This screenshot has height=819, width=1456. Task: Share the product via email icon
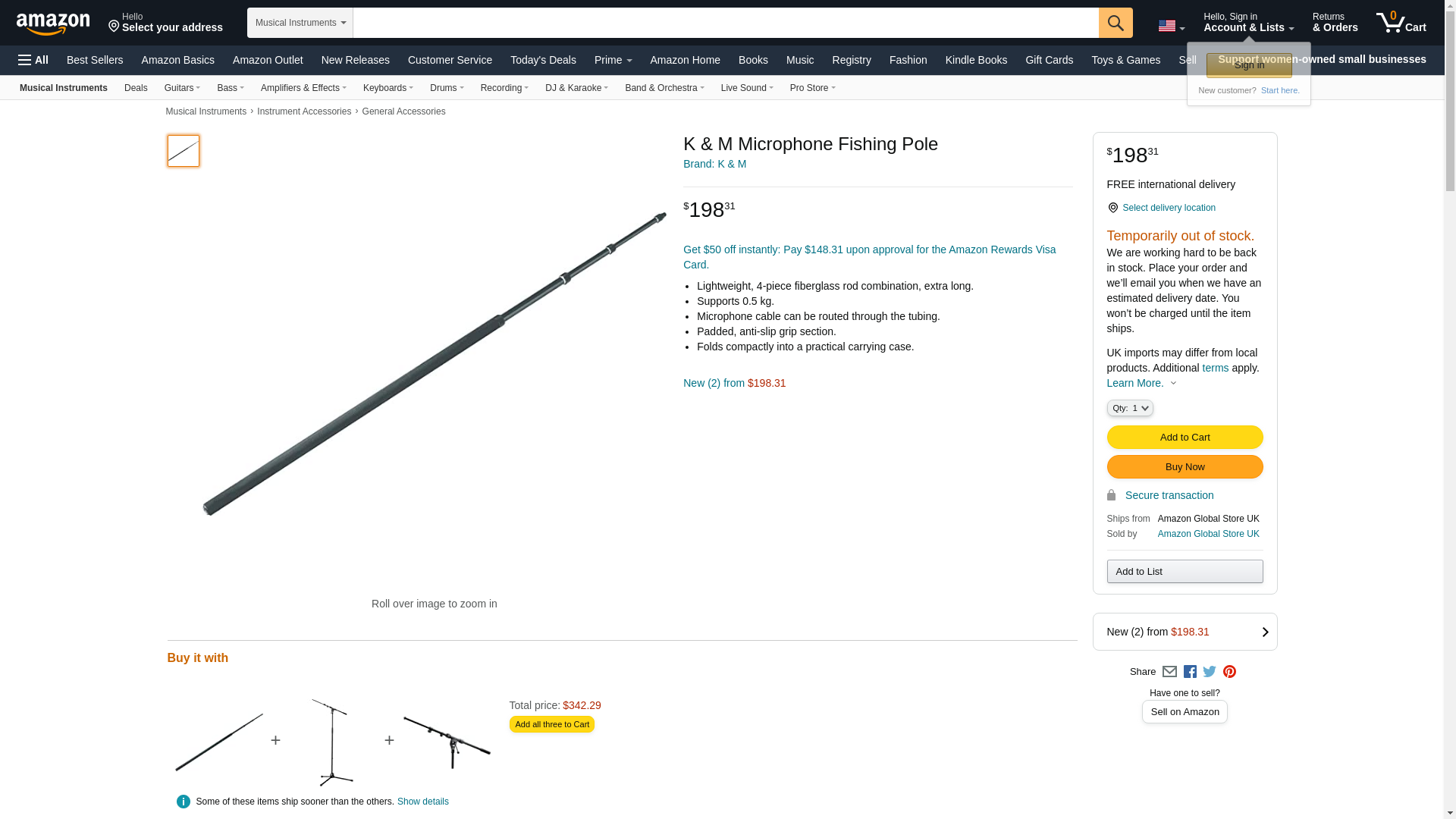click(x=1169, y=672)
